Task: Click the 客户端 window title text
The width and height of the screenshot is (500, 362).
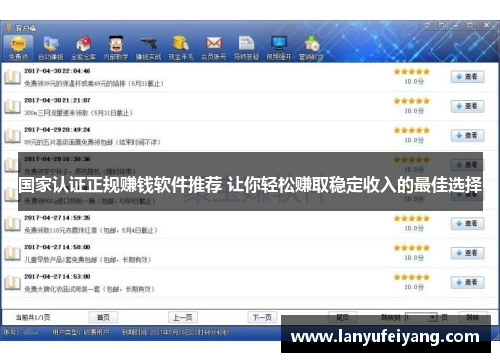Action: point(26,28)
